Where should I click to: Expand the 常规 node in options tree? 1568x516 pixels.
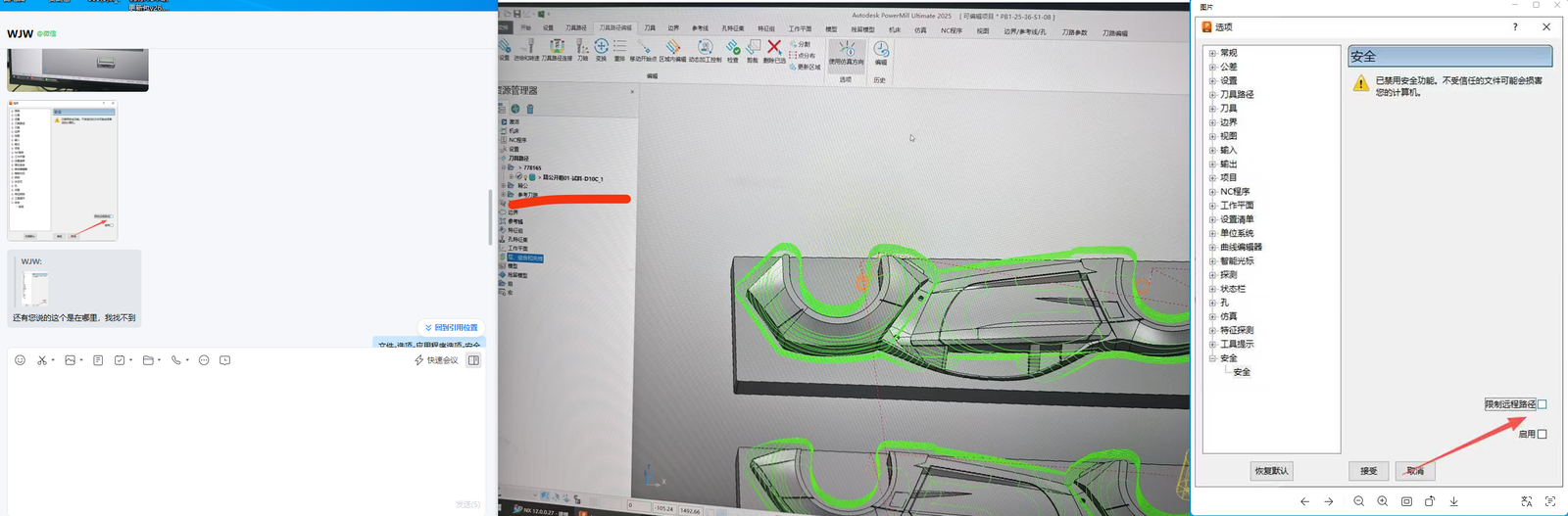pyautogui.click(x=1212, y=53)
